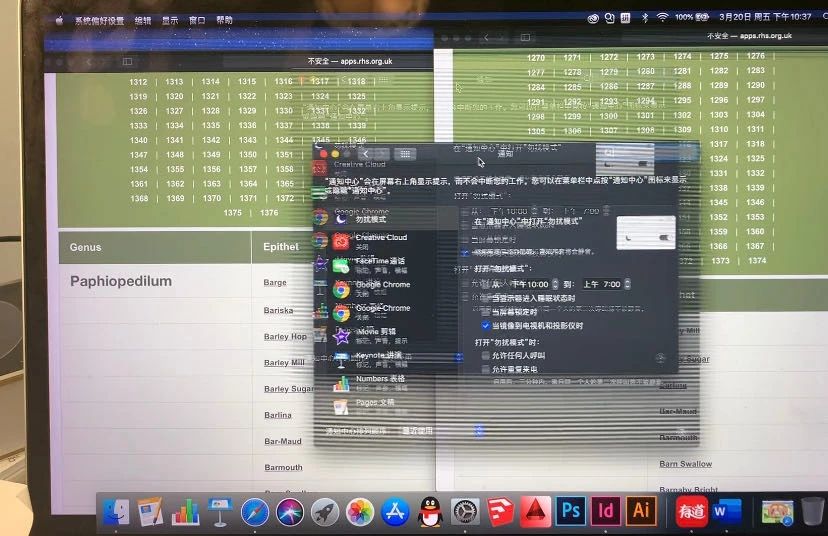828x536 pixels.
Task: Click the show-all grid button in preferences toolbar
Action: pyautogui.click(x=404, y=154)
